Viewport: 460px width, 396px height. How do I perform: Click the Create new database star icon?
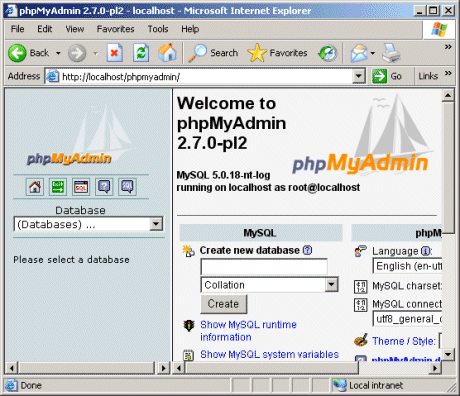(x=189, y=251)
